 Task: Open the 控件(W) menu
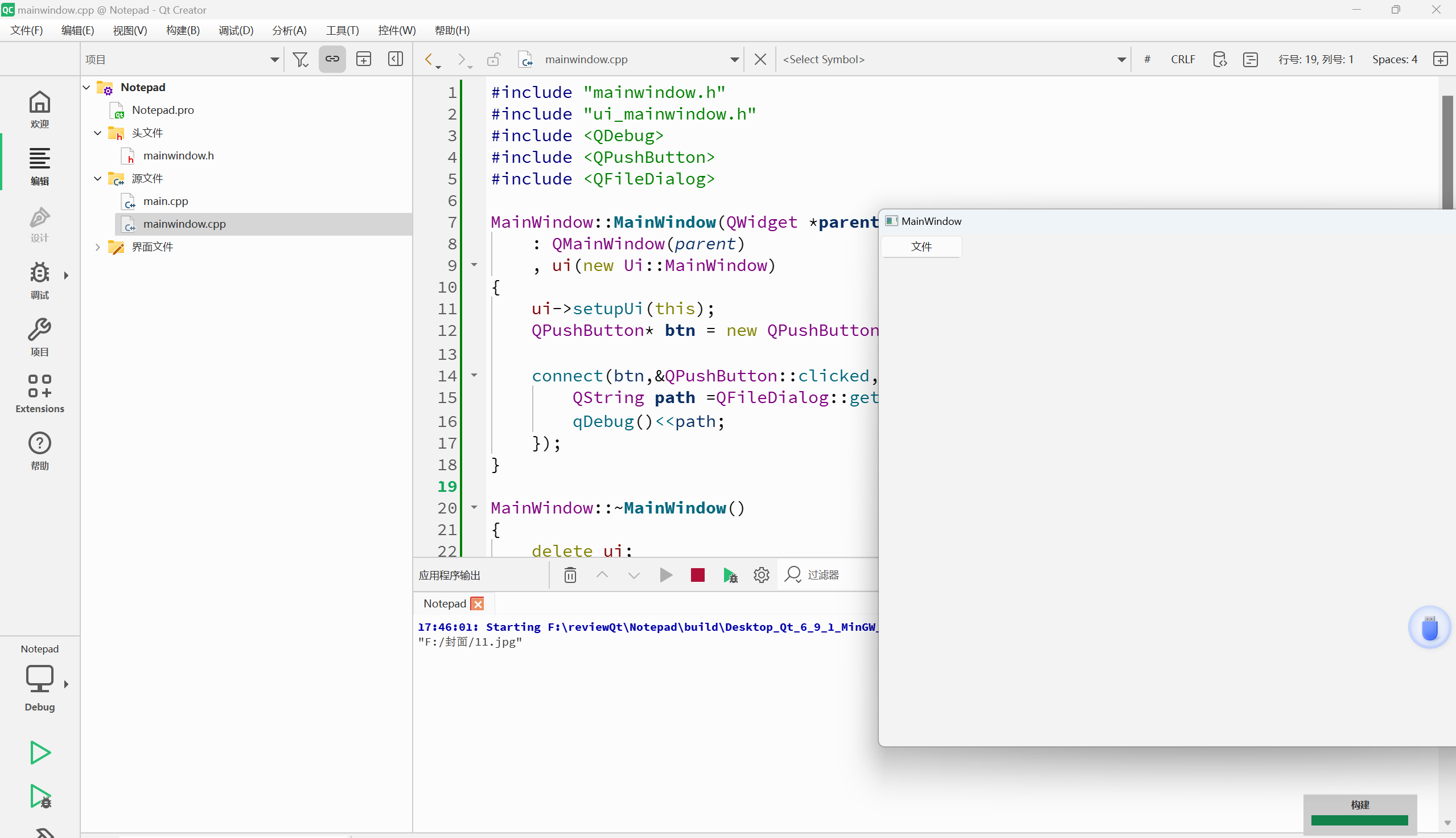coord(396,31)
